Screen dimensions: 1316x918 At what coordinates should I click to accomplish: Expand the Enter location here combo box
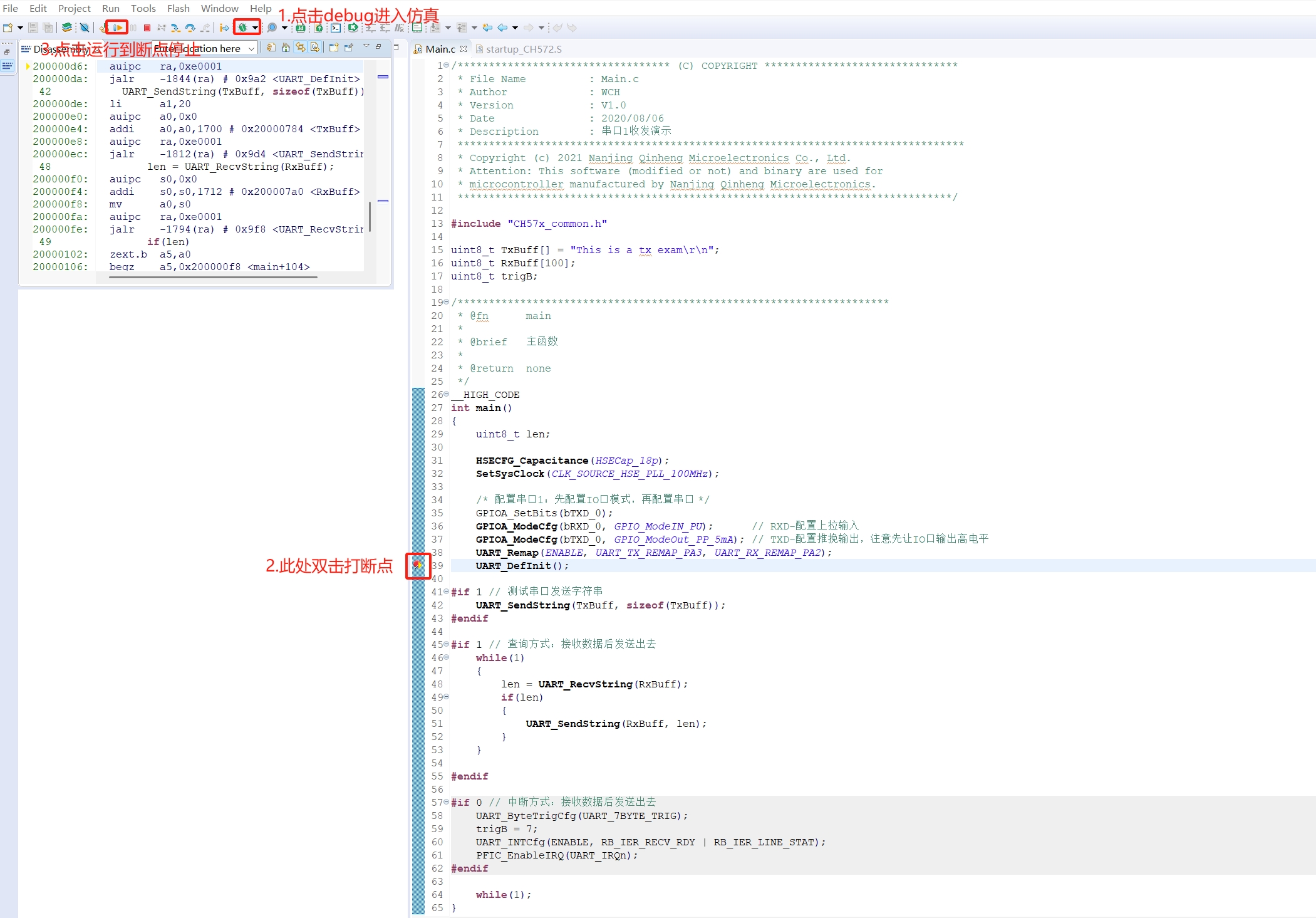coord(251,48)
